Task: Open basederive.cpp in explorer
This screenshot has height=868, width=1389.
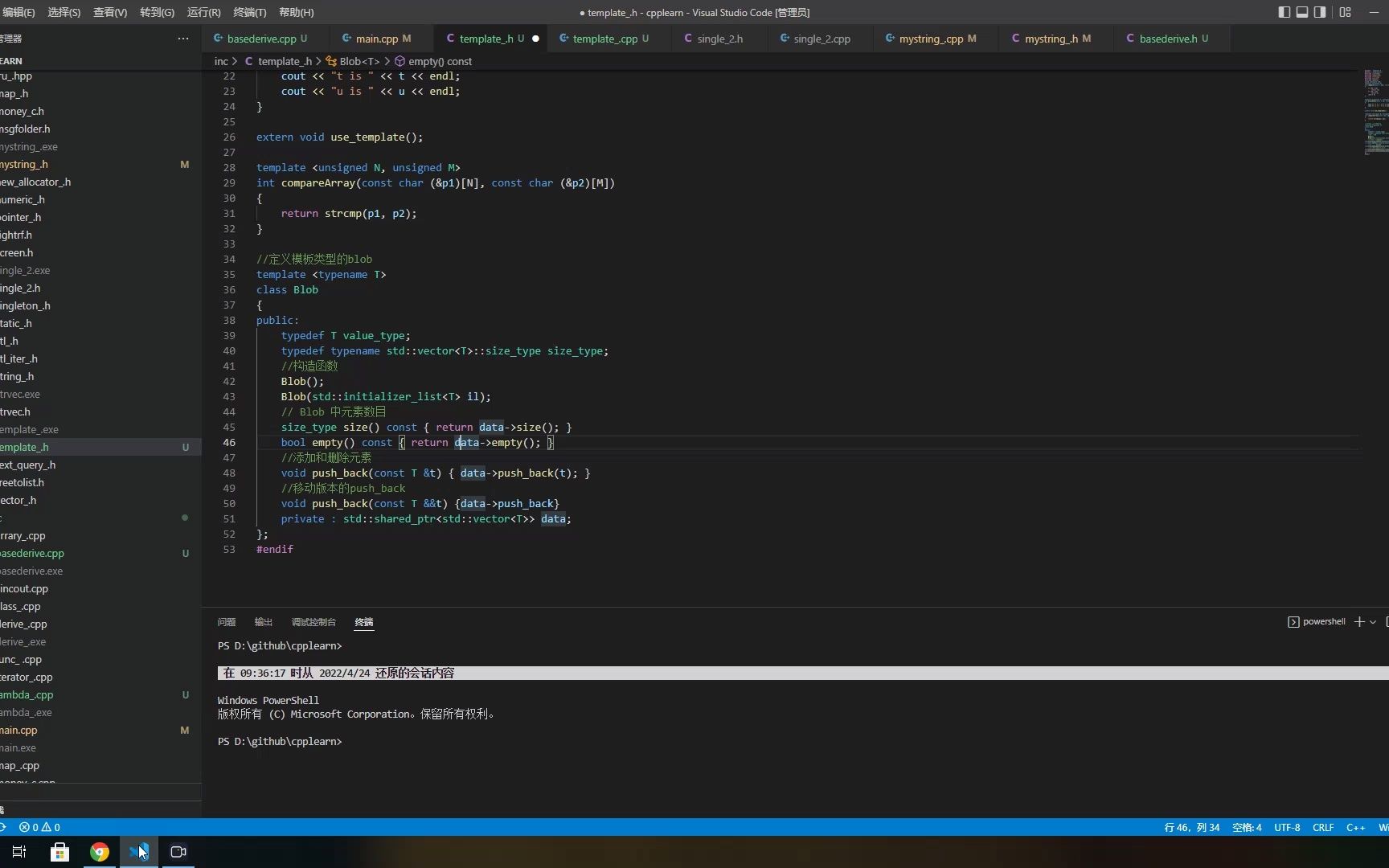Action: [x=100, y=553]
